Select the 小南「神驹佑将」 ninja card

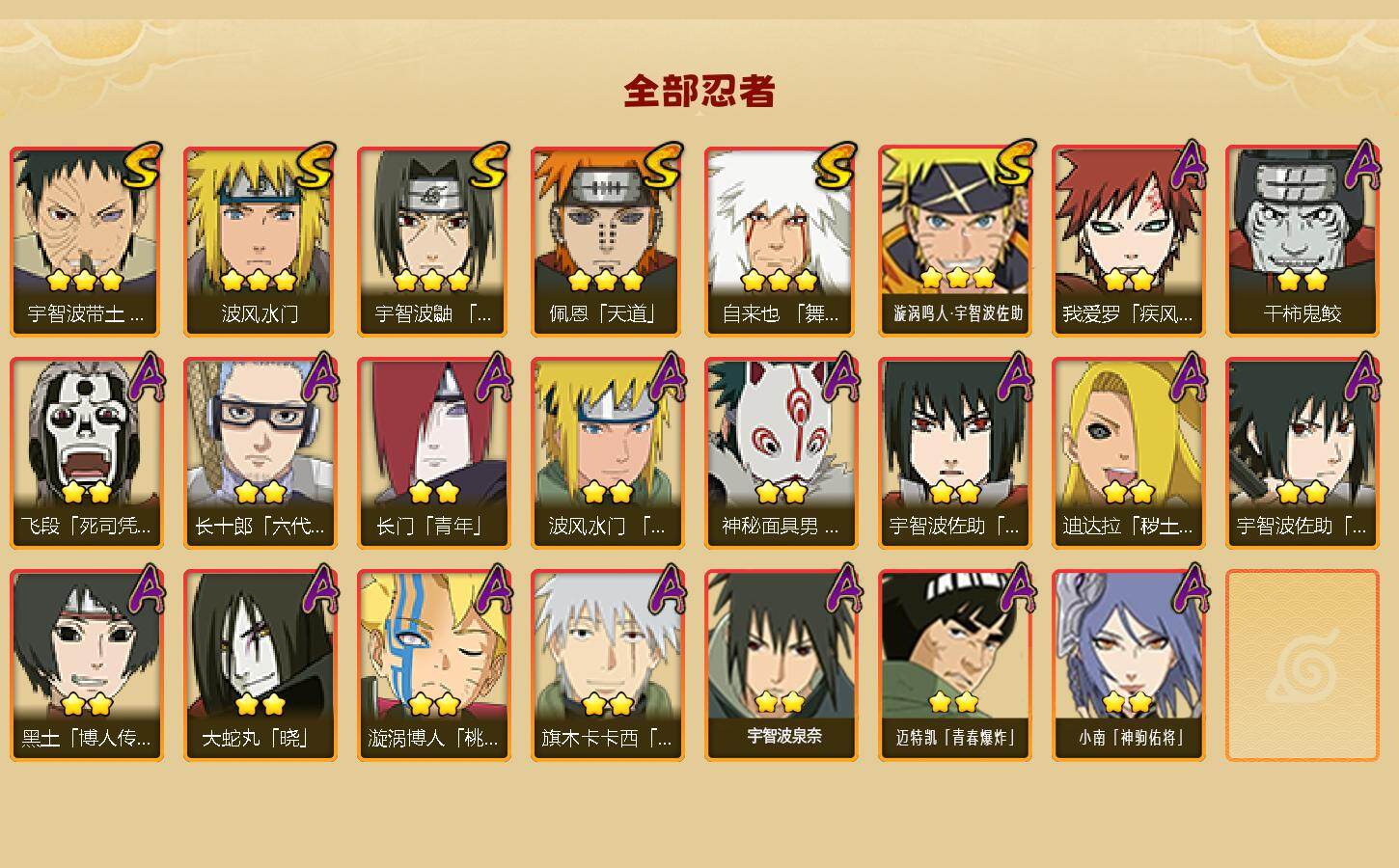point(1128,665)
